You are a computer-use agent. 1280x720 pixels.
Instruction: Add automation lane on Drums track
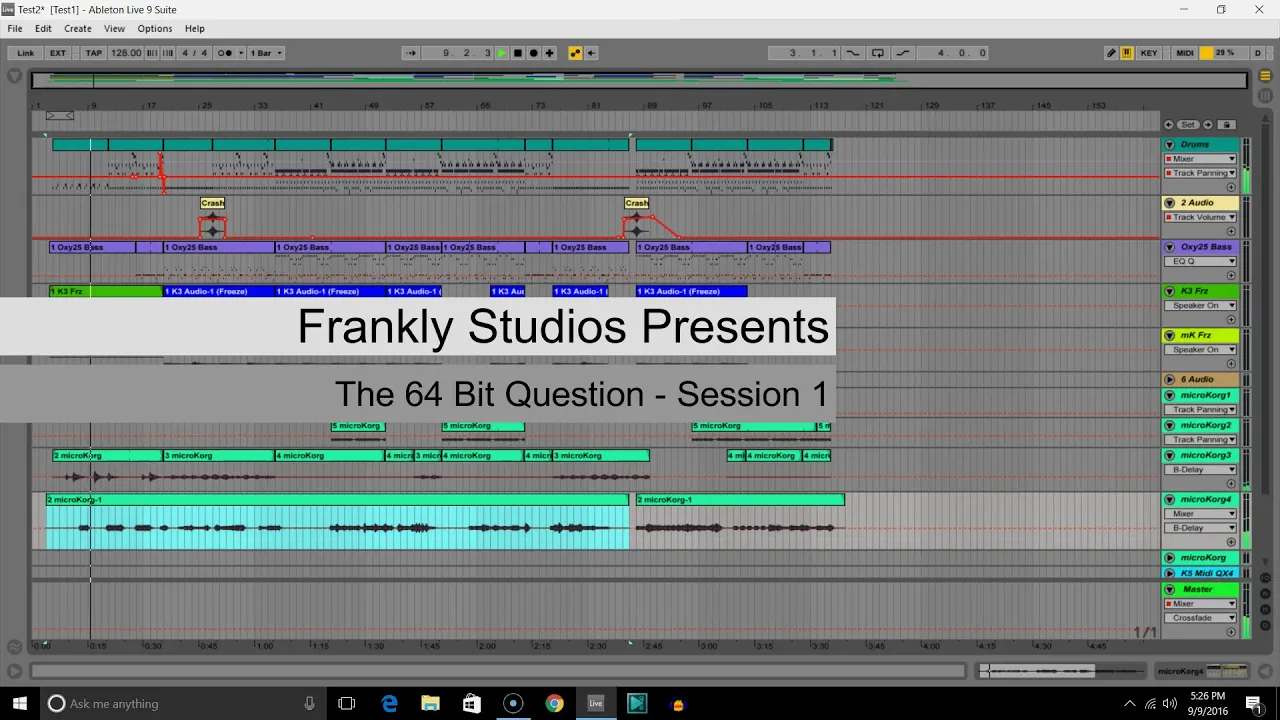coord(1231,187)
